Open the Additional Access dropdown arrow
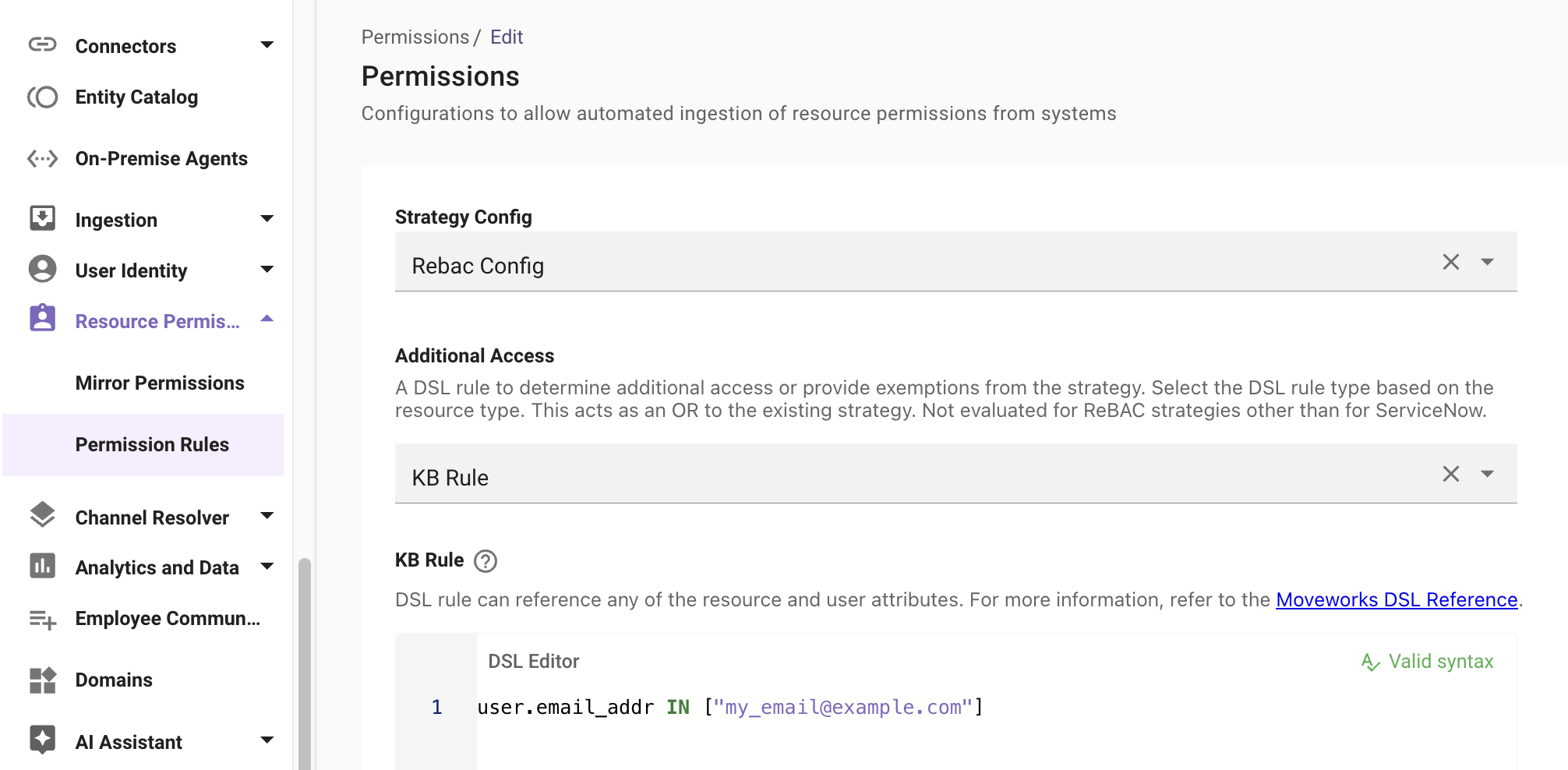The image size is (1568, 770). point(1487,474)
